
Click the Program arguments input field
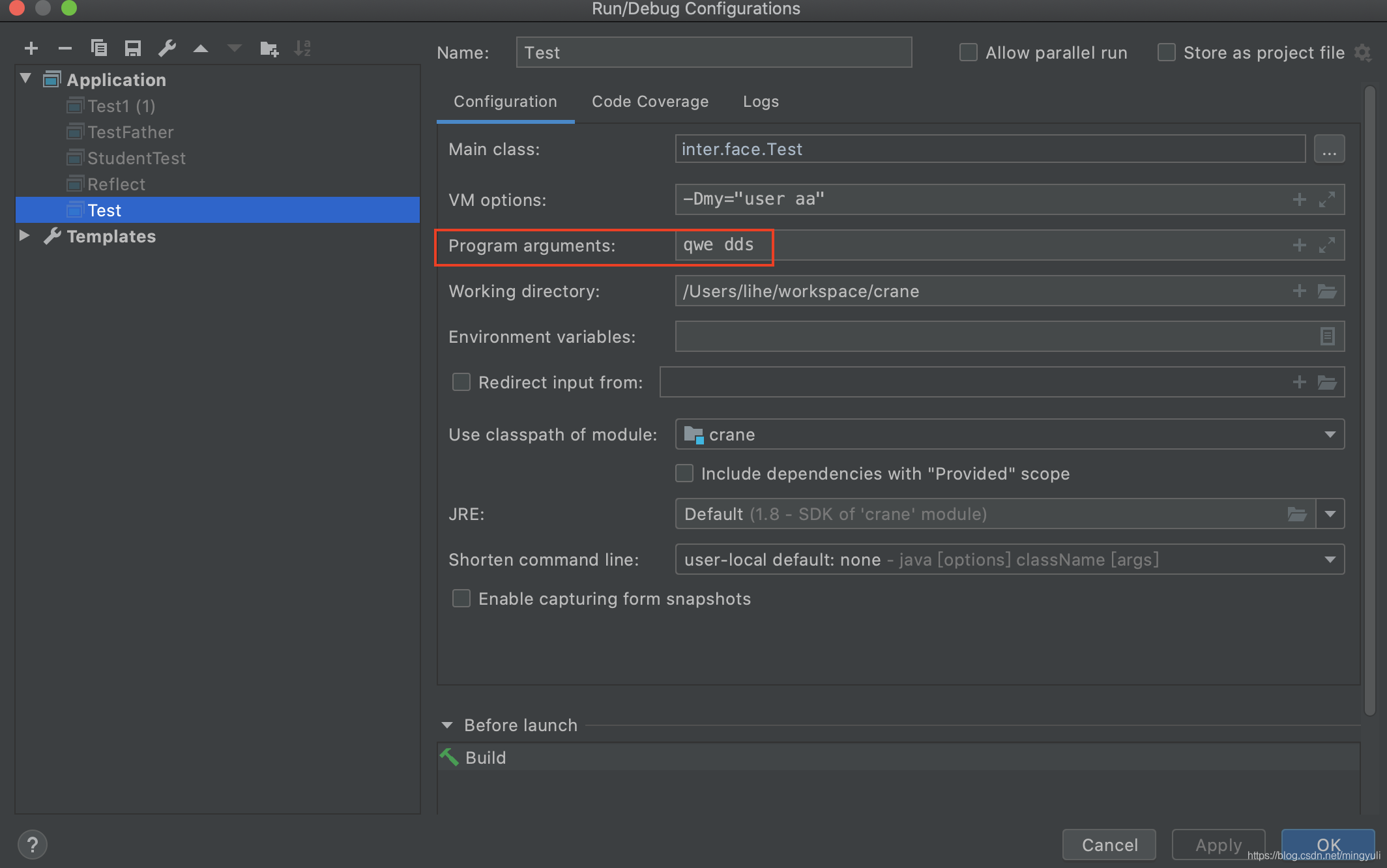tap(978, 245)
